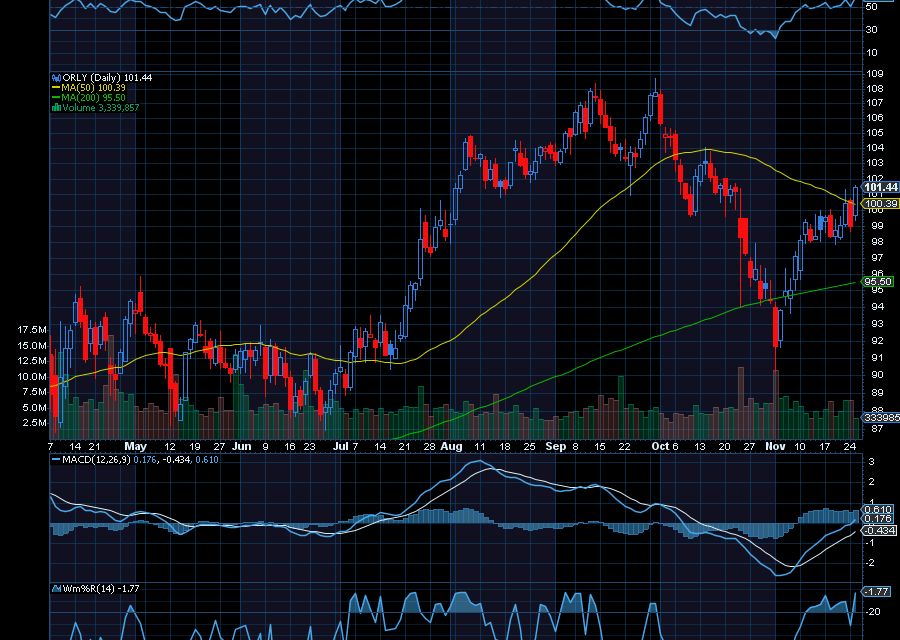Click the Wm%R indicator icon in the bottom pane
This screenshot has width=900, height=640.
tap(56, 590)
